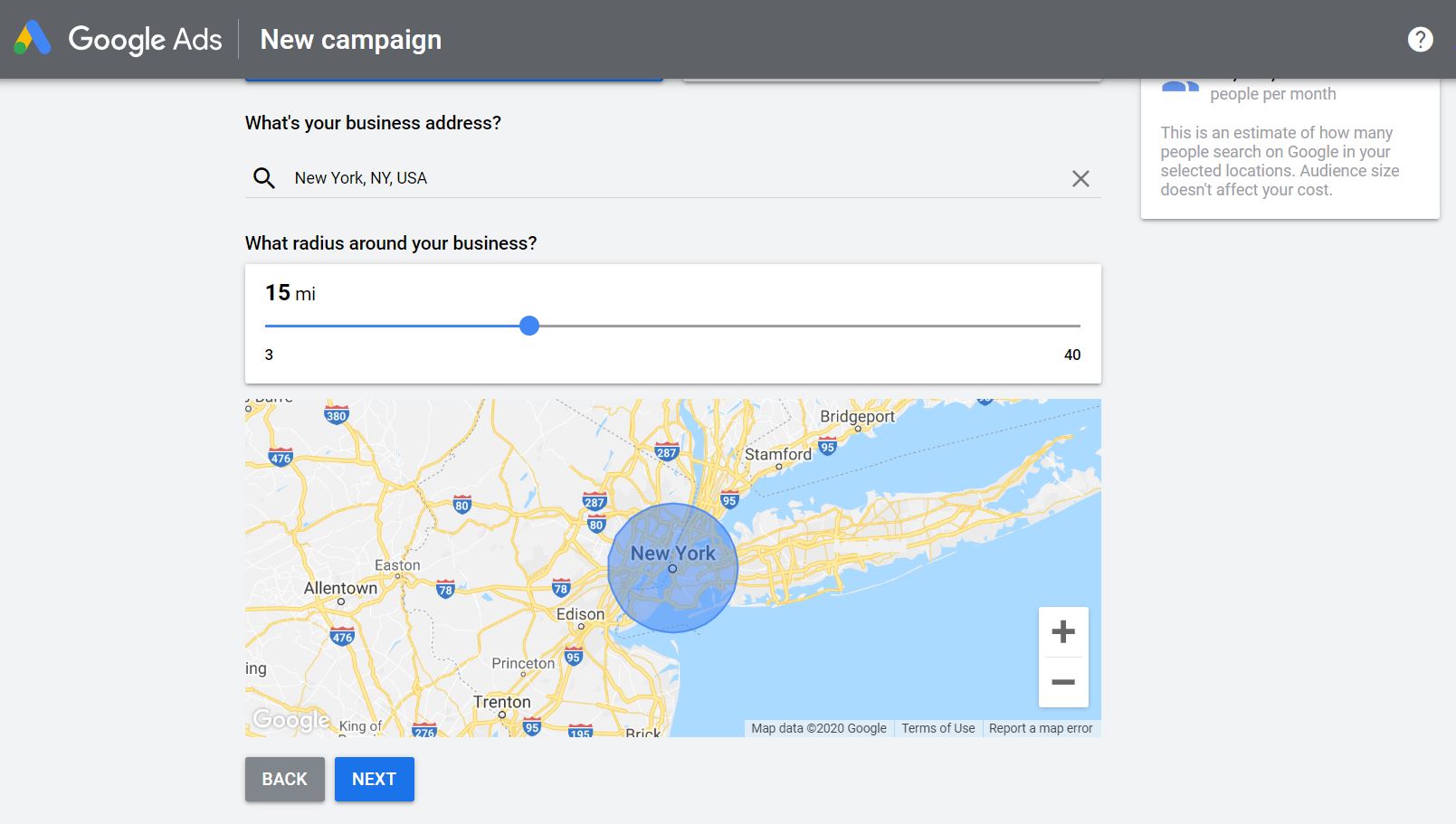Open the Report a map error link
Screen dimensions: 1456x824
click(1041, 728)
